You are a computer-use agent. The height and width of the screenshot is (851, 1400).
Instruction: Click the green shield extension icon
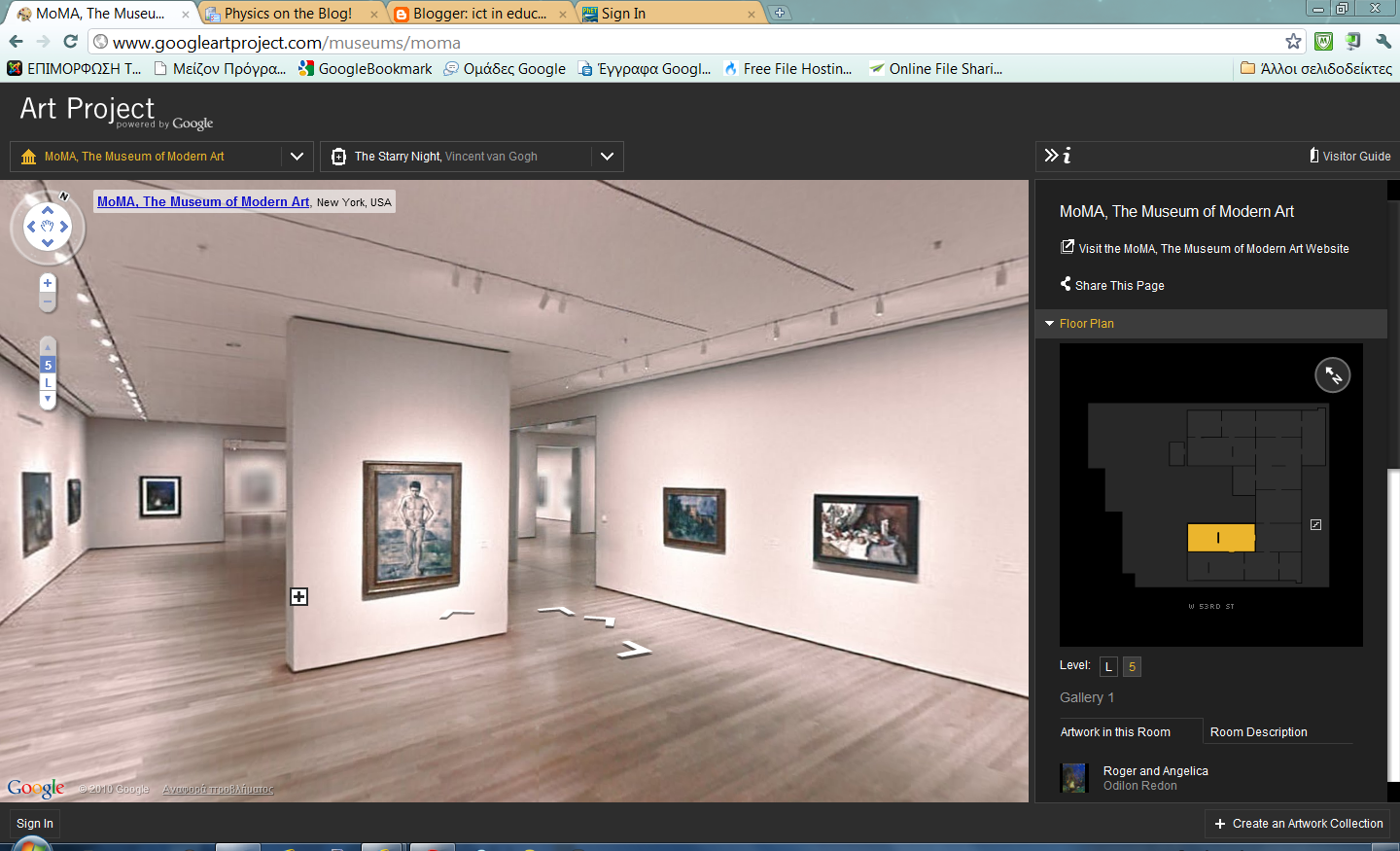click(1323, 41)
